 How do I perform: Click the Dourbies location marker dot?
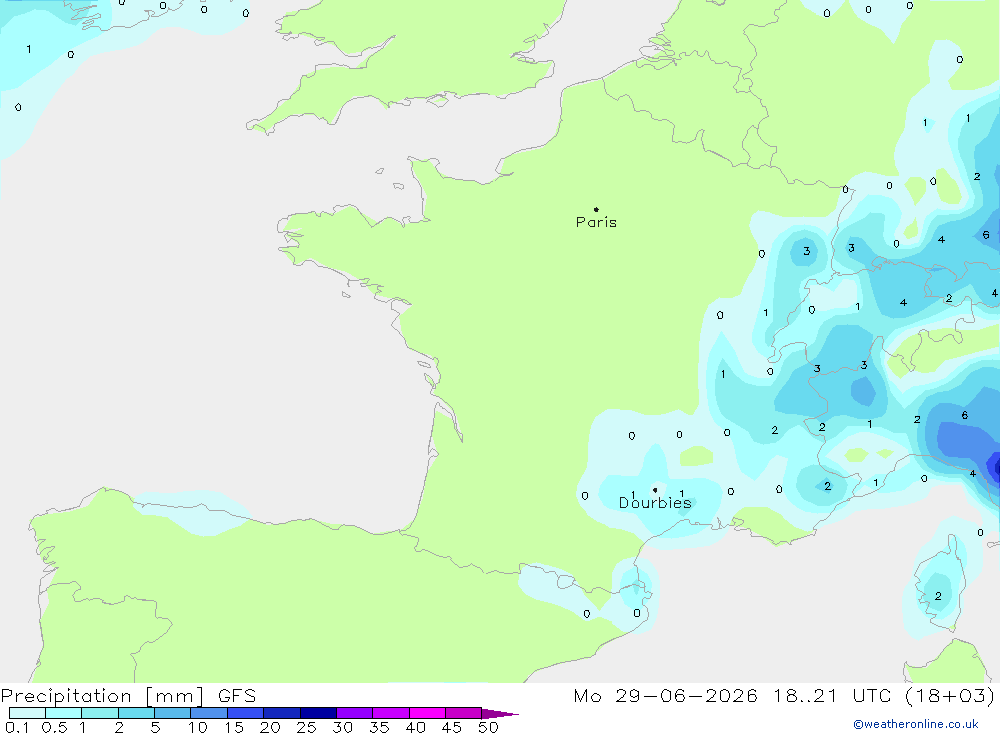[655, 490]
